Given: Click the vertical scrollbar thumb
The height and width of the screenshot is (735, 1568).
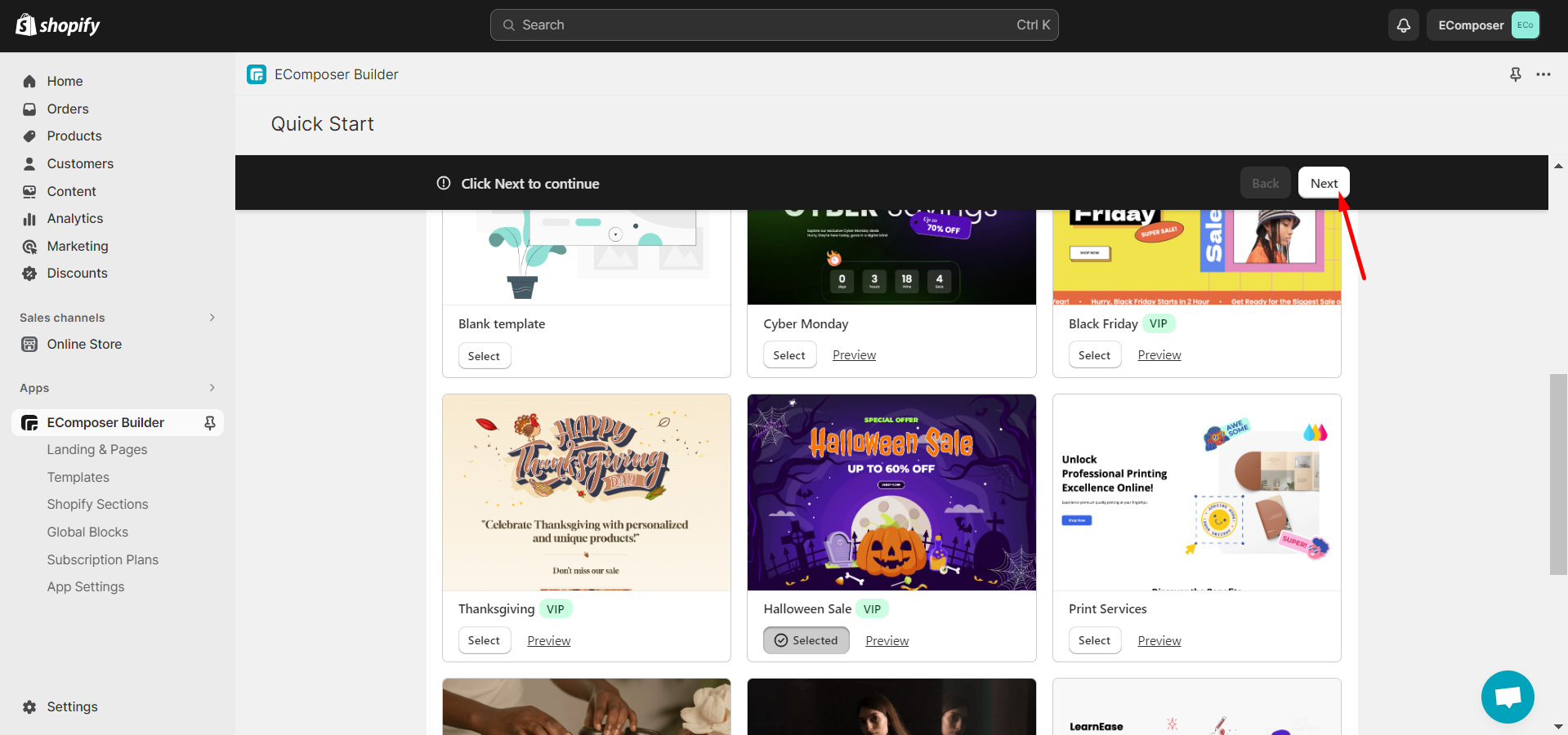Looking at the screenshot, I should [1558, 474].
